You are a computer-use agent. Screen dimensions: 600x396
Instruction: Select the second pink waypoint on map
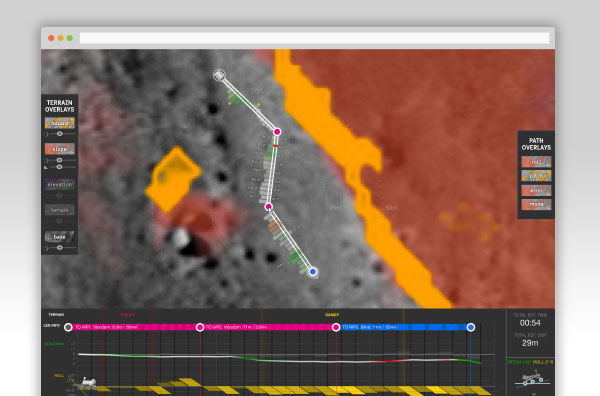tap(269, 207)
